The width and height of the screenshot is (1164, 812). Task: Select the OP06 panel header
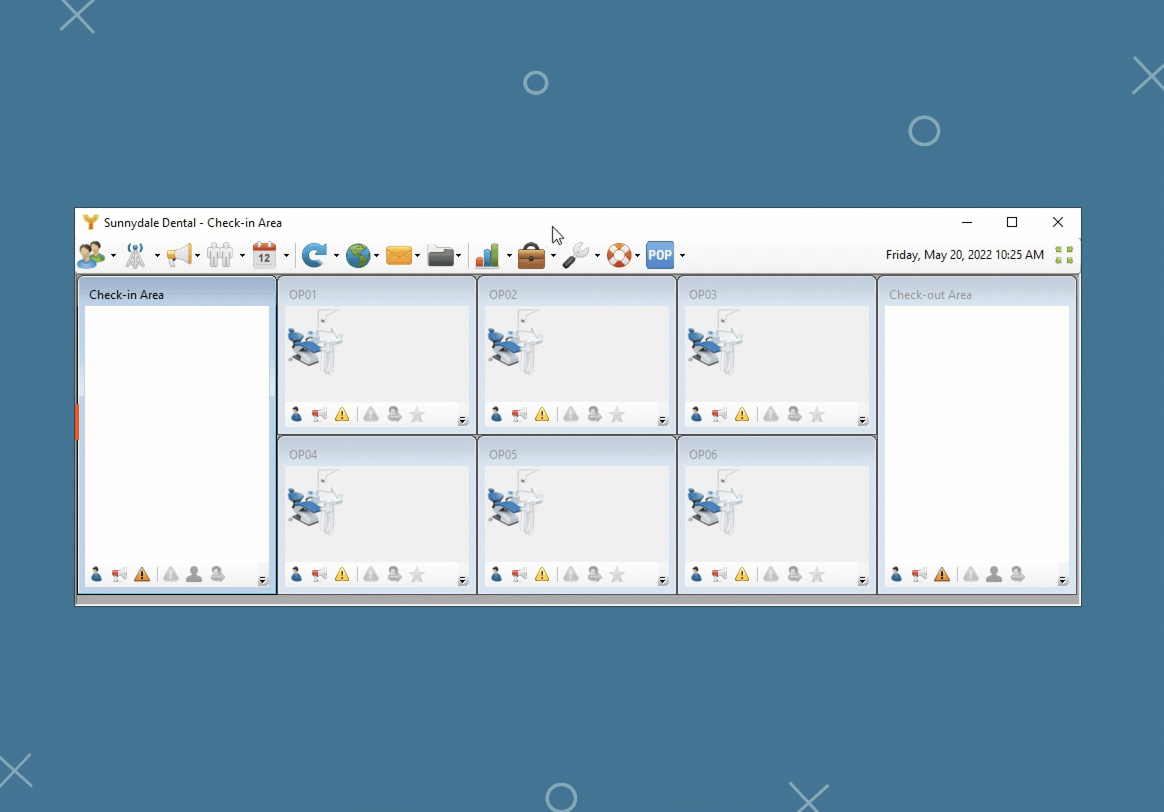[x=776, y=454]
